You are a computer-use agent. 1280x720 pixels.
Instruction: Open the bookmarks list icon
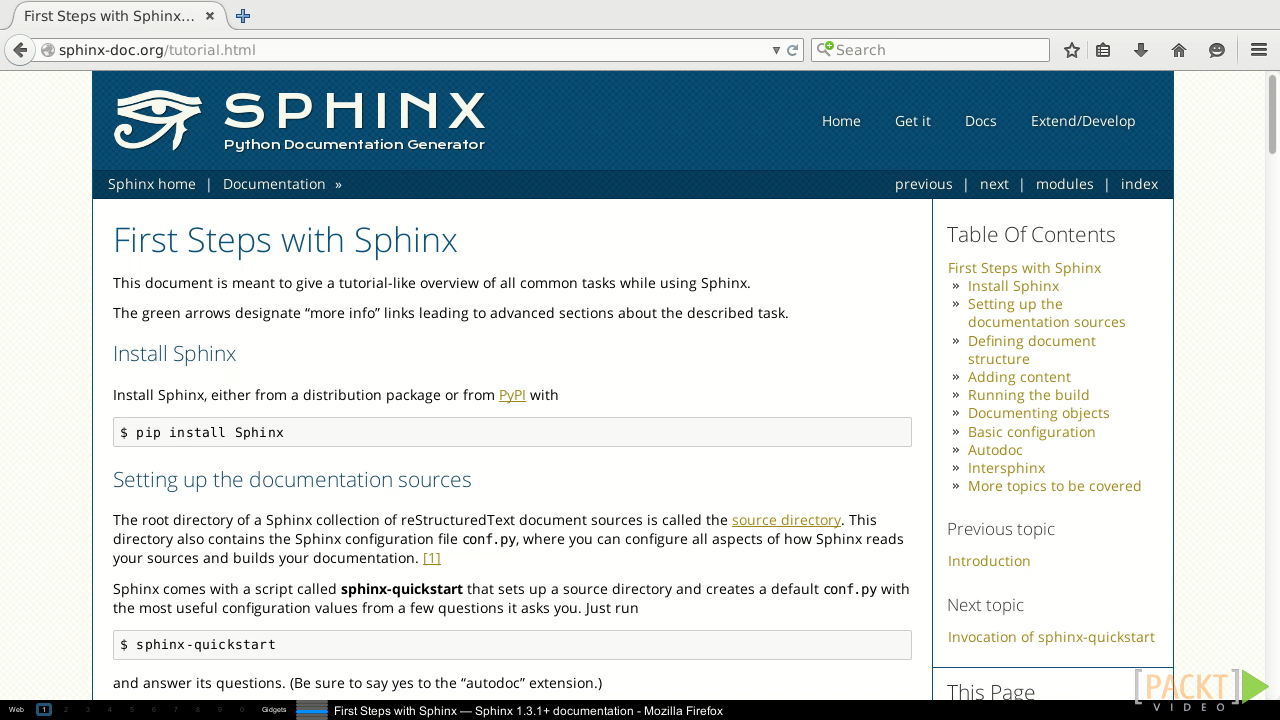pos(1103,50)
